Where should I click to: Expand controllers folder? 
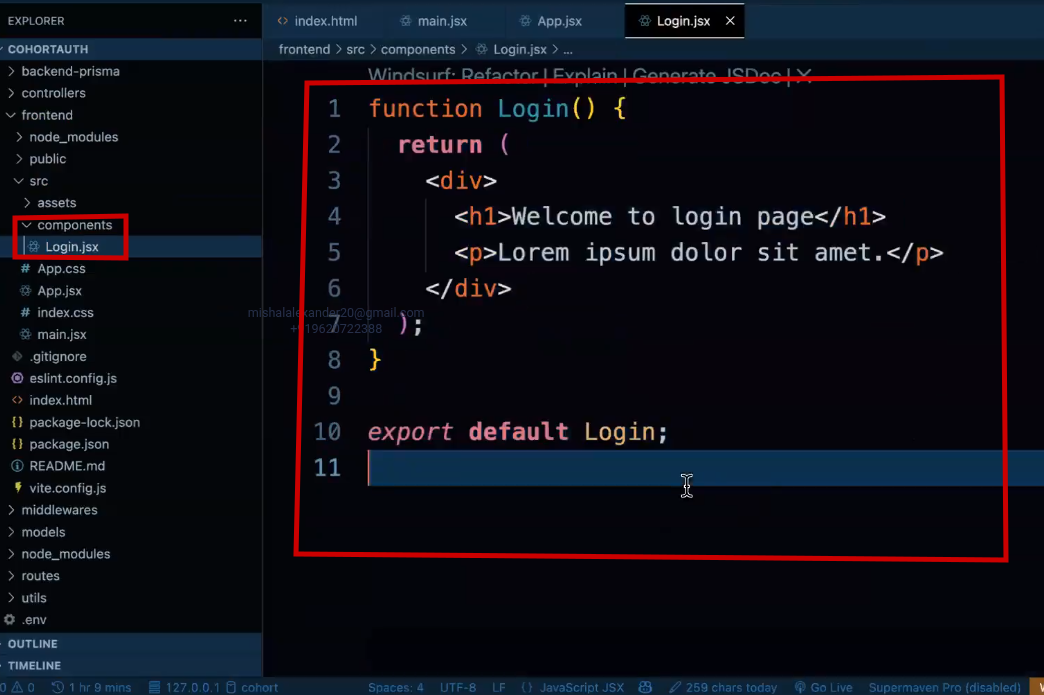pos(53,93)
